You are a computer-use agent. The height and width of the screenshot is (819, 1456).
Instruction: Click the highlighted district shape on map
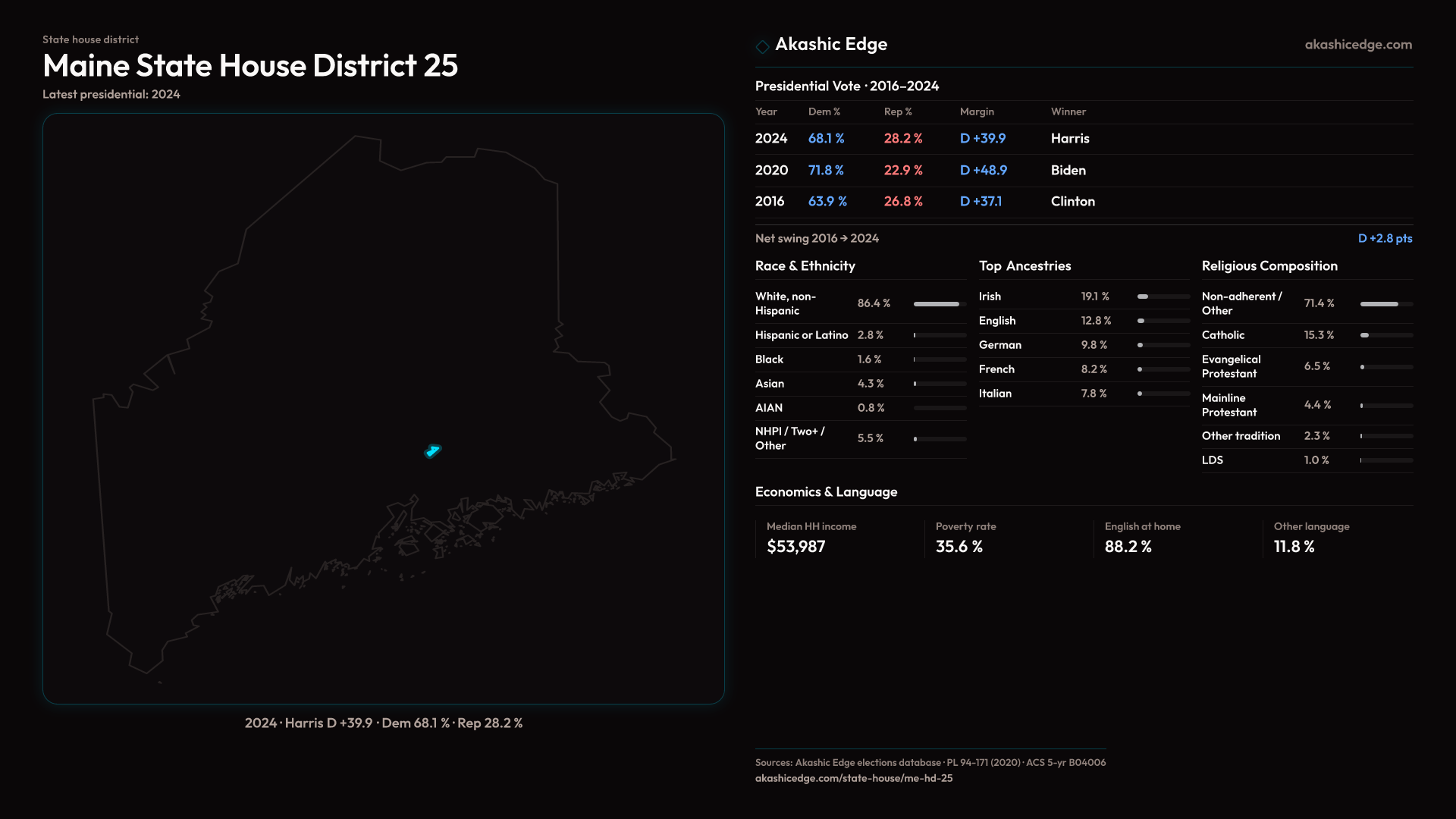[433, 451]
